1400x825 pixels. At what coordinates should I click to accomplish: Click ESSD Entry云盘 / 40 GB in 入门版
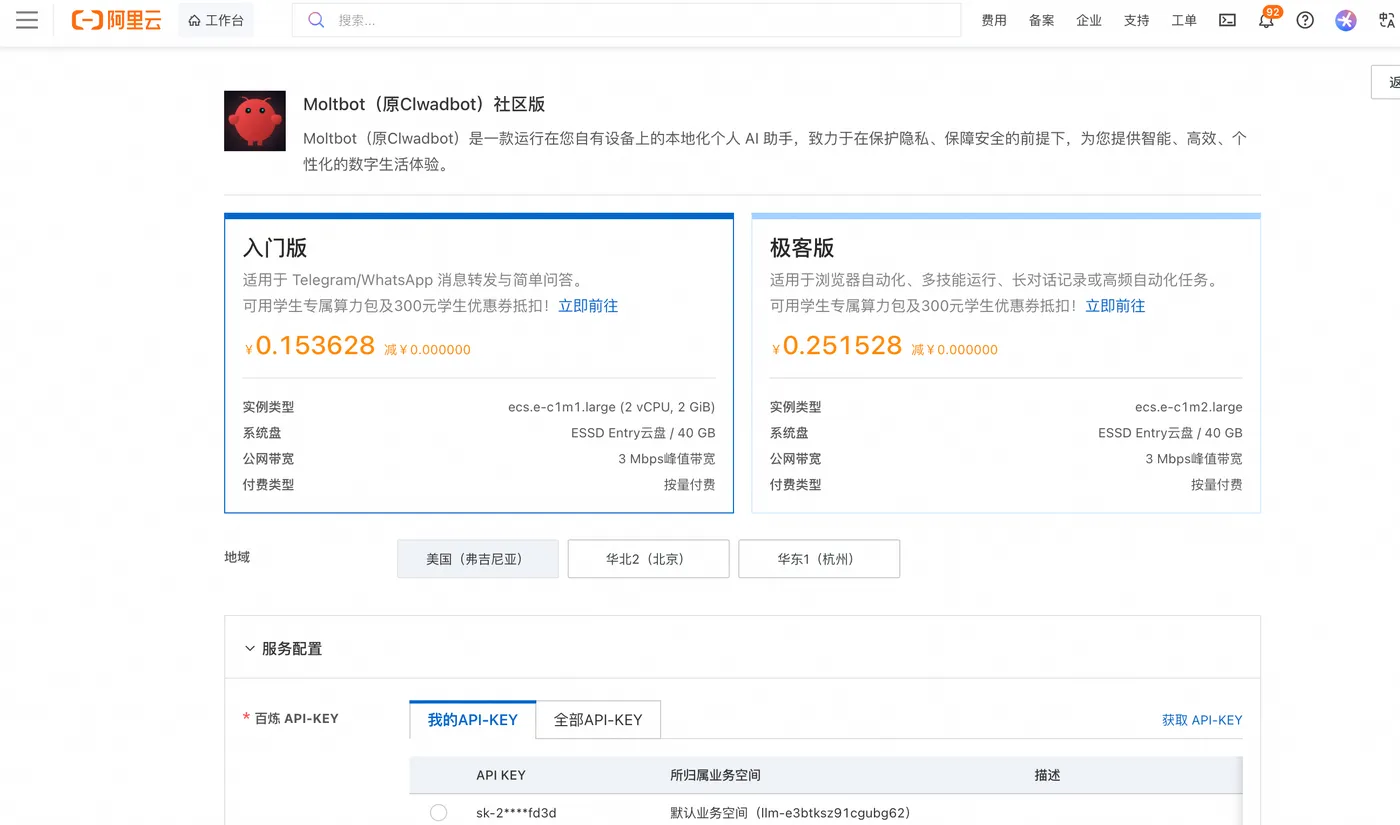point(643,433)
